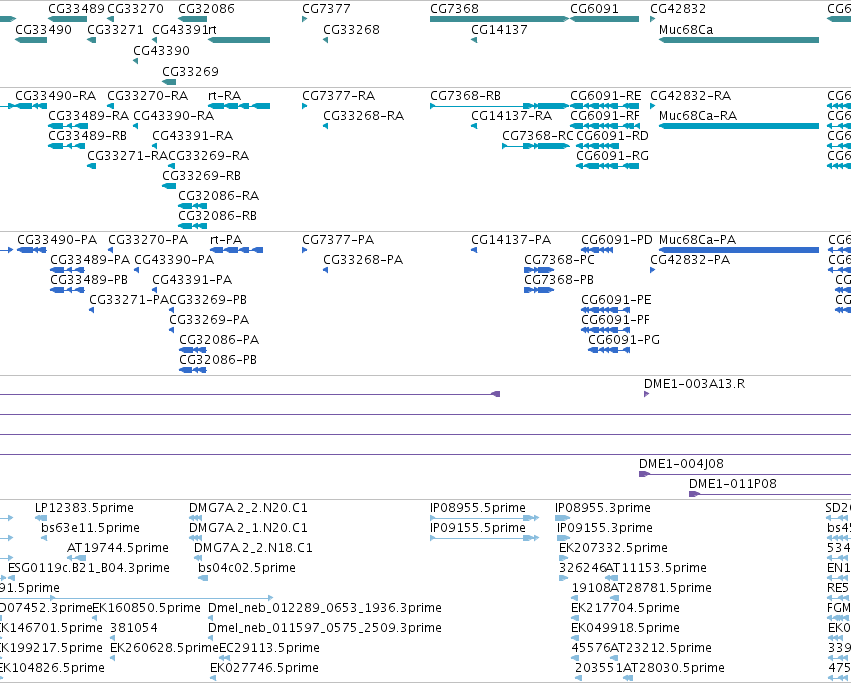Click the CG14137-PA protein feature

pos(474,250)
